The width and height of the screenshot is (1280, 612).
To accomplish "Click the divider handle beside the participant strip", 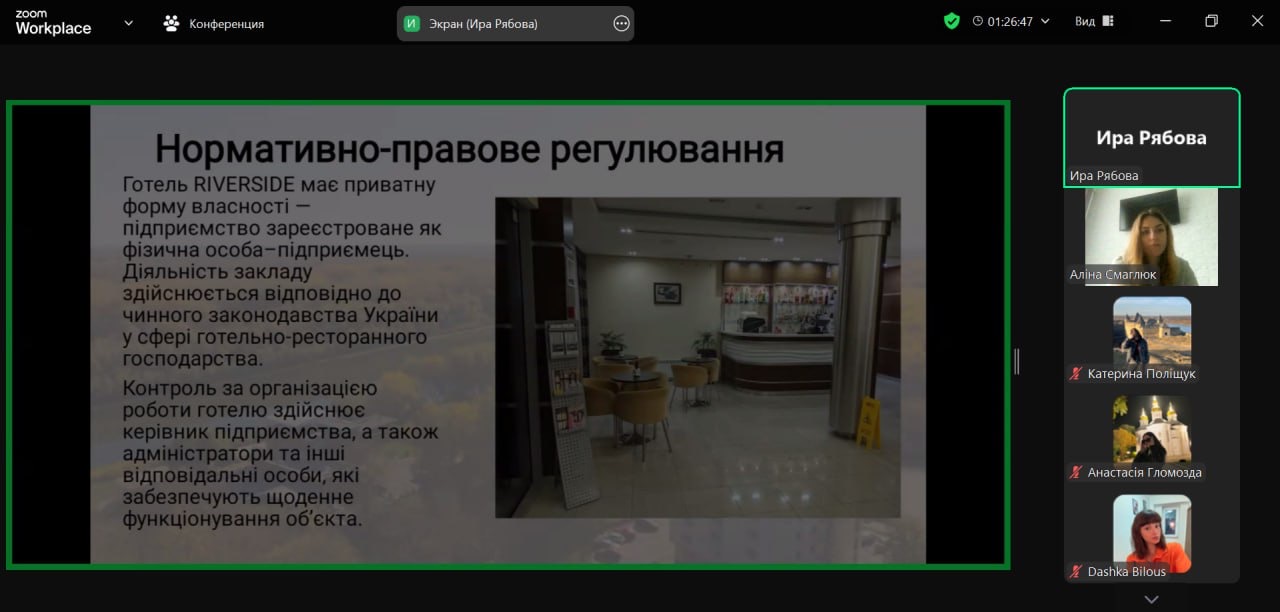I will (x=1017, y=361).
